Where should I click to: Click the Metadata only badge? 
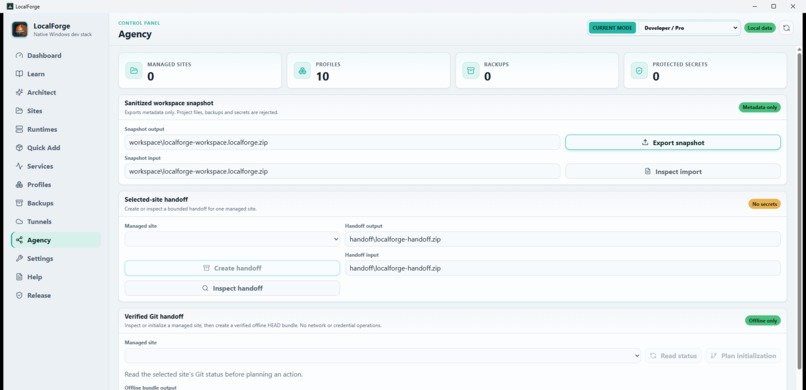point(760,107)
